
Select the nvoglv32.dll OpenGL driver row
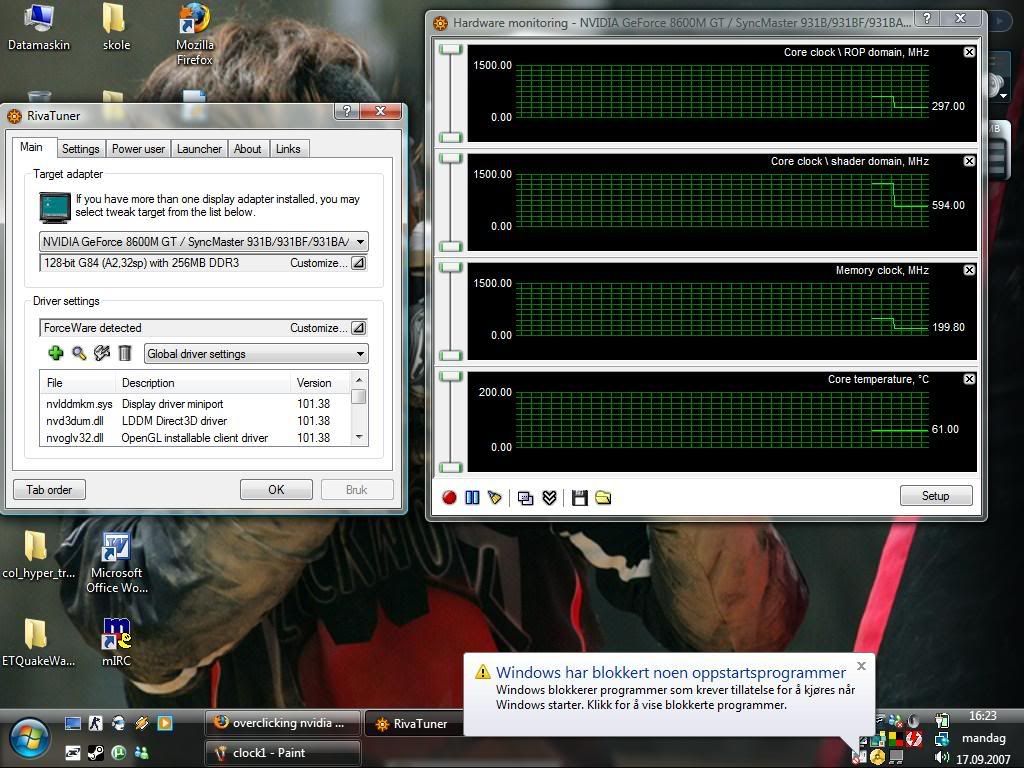click(x=195, y=438)
